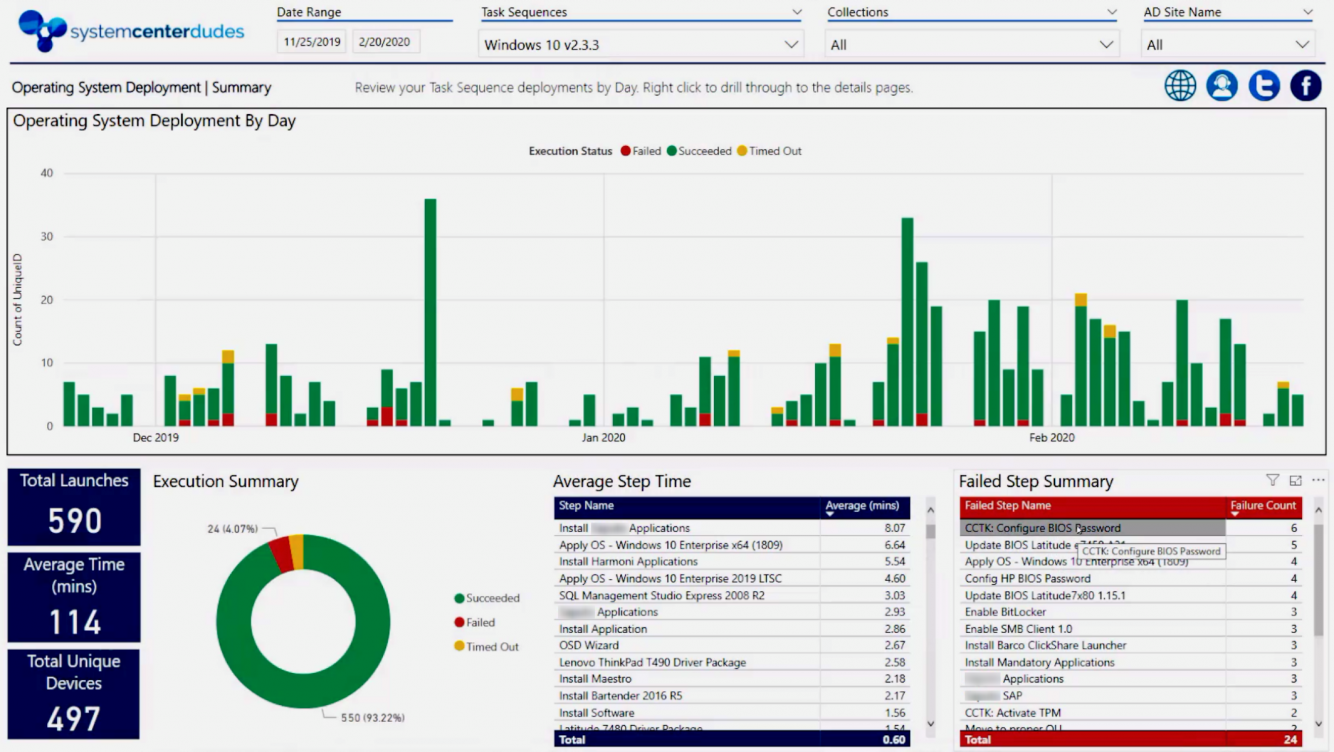This screenshot has height=752, width=1334.
Task: Click the globe website icon
Action: click(1180, 85)
